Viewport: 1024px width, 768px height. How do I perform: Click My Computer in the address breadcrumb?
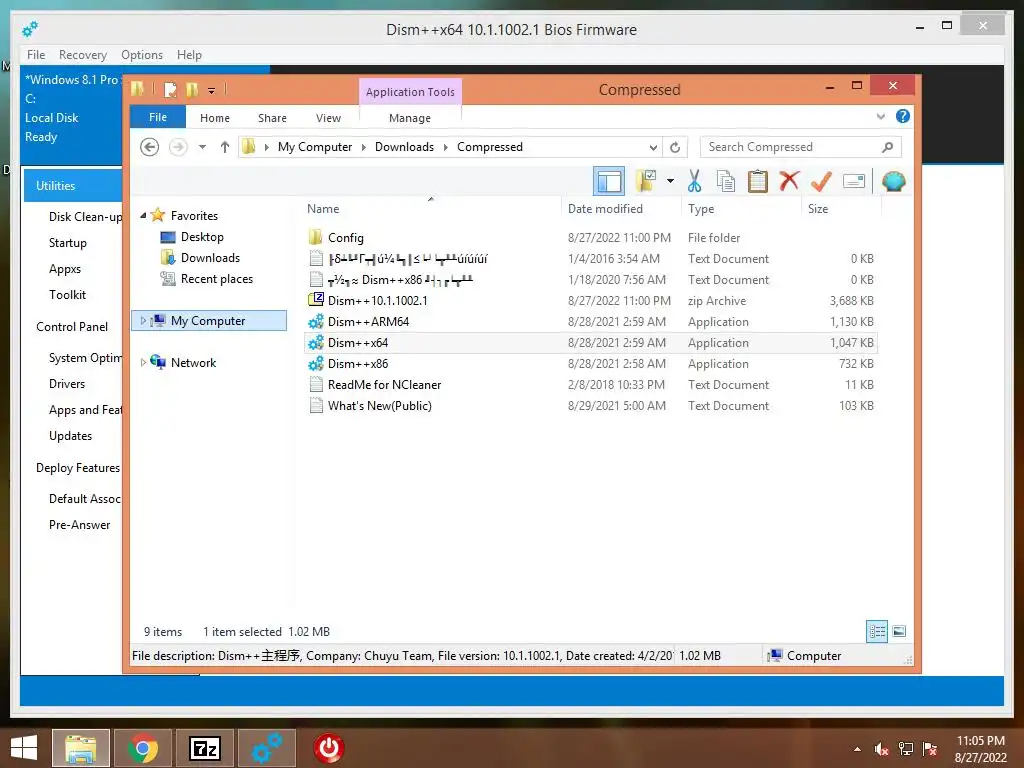[315, 147]
